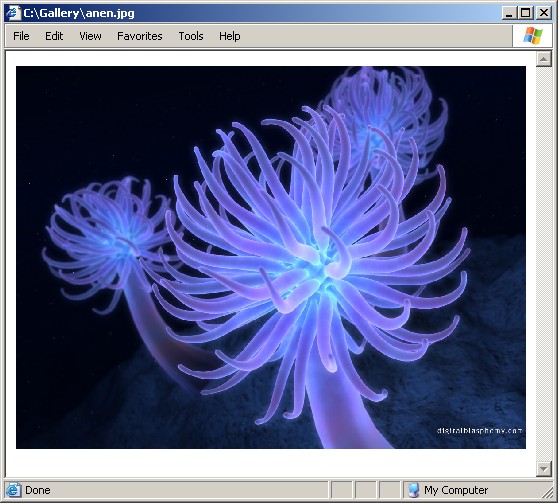The width and height of the screenshot is (558, 503).
Task: Minimize the anen.jpg window
Action: [509, 13]
